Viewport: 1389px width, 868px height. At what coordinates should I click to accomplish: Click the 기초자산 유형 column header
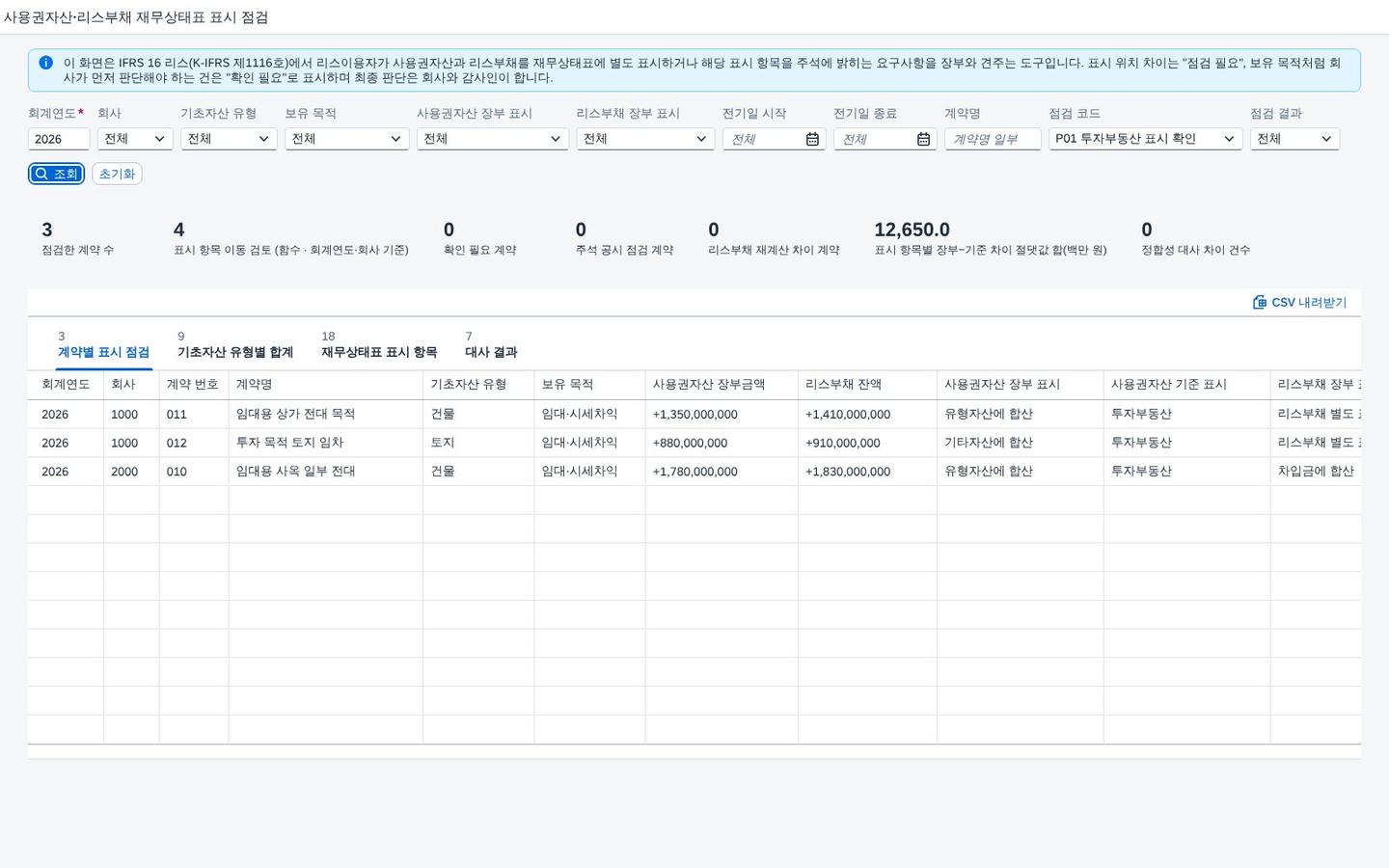click(x=478, y=385)
